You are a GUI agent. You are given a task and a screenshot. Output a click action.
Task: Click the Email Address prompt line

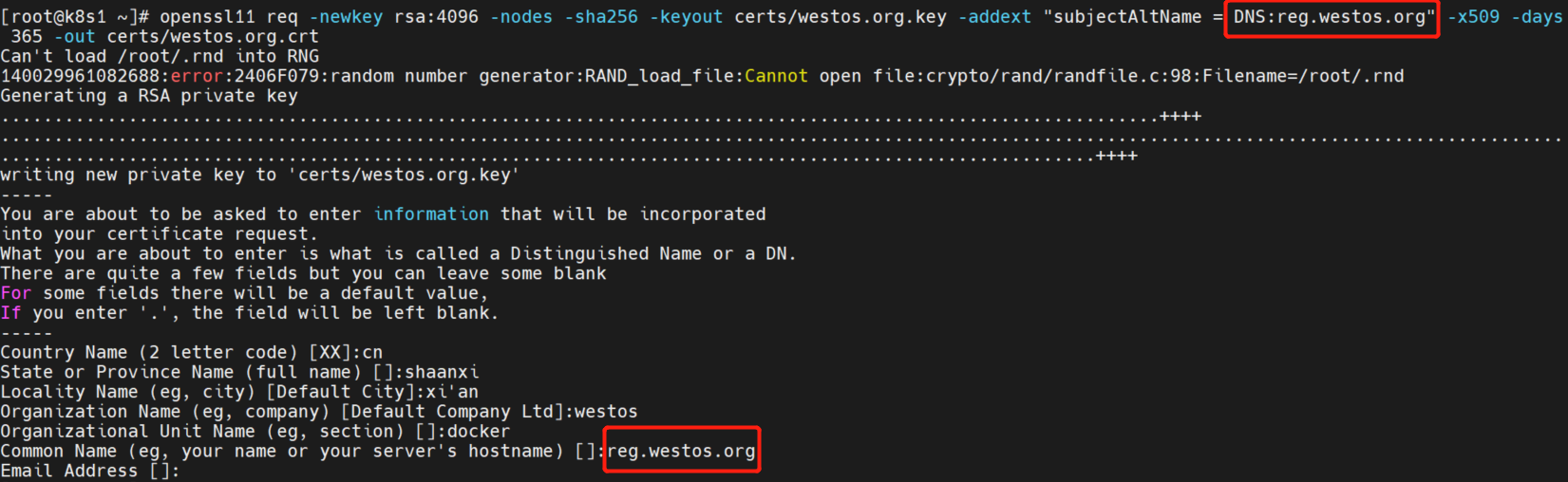(x=90, y=471)
